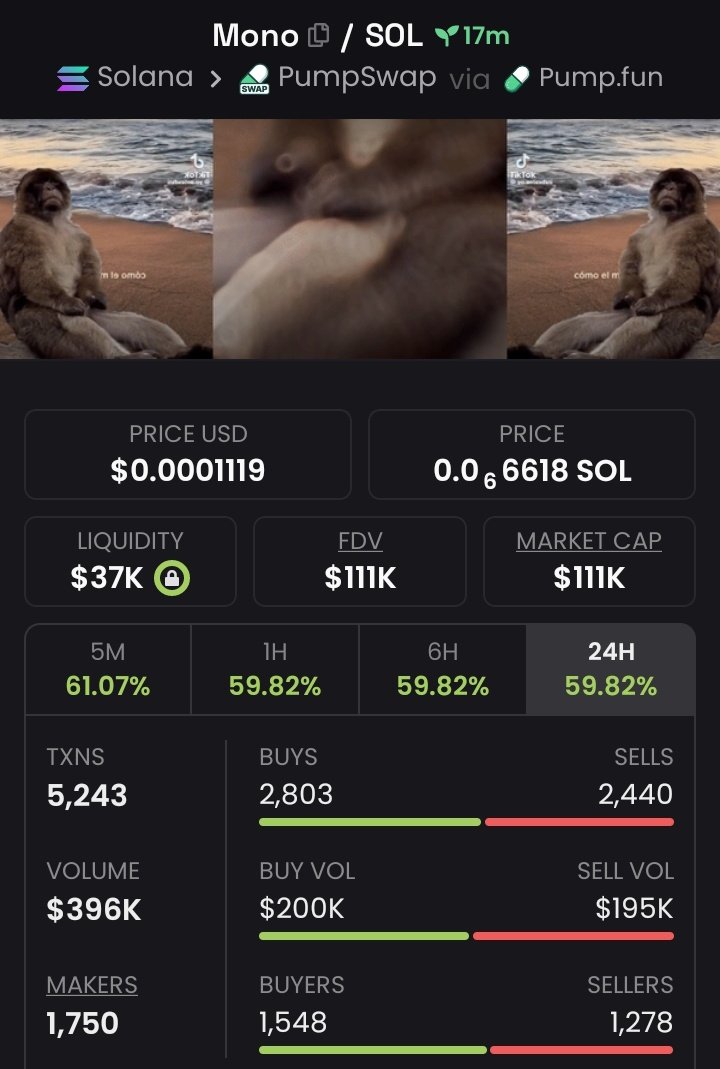Copy the Mono token address icon
The height and width of the screenshot is (1069, 720).
[x=318, y=35]
